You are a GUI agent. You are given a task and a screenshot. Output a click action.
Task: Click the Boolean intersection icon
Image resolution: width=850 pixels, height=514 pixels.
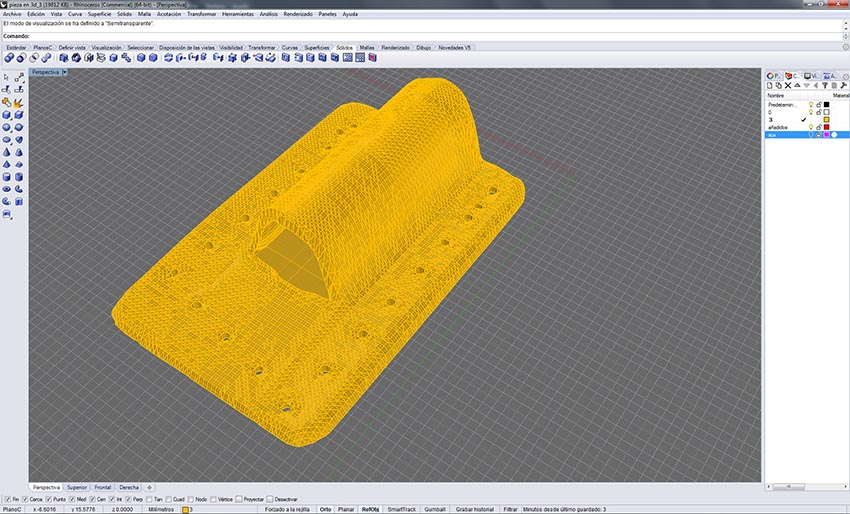click(34, 57)
